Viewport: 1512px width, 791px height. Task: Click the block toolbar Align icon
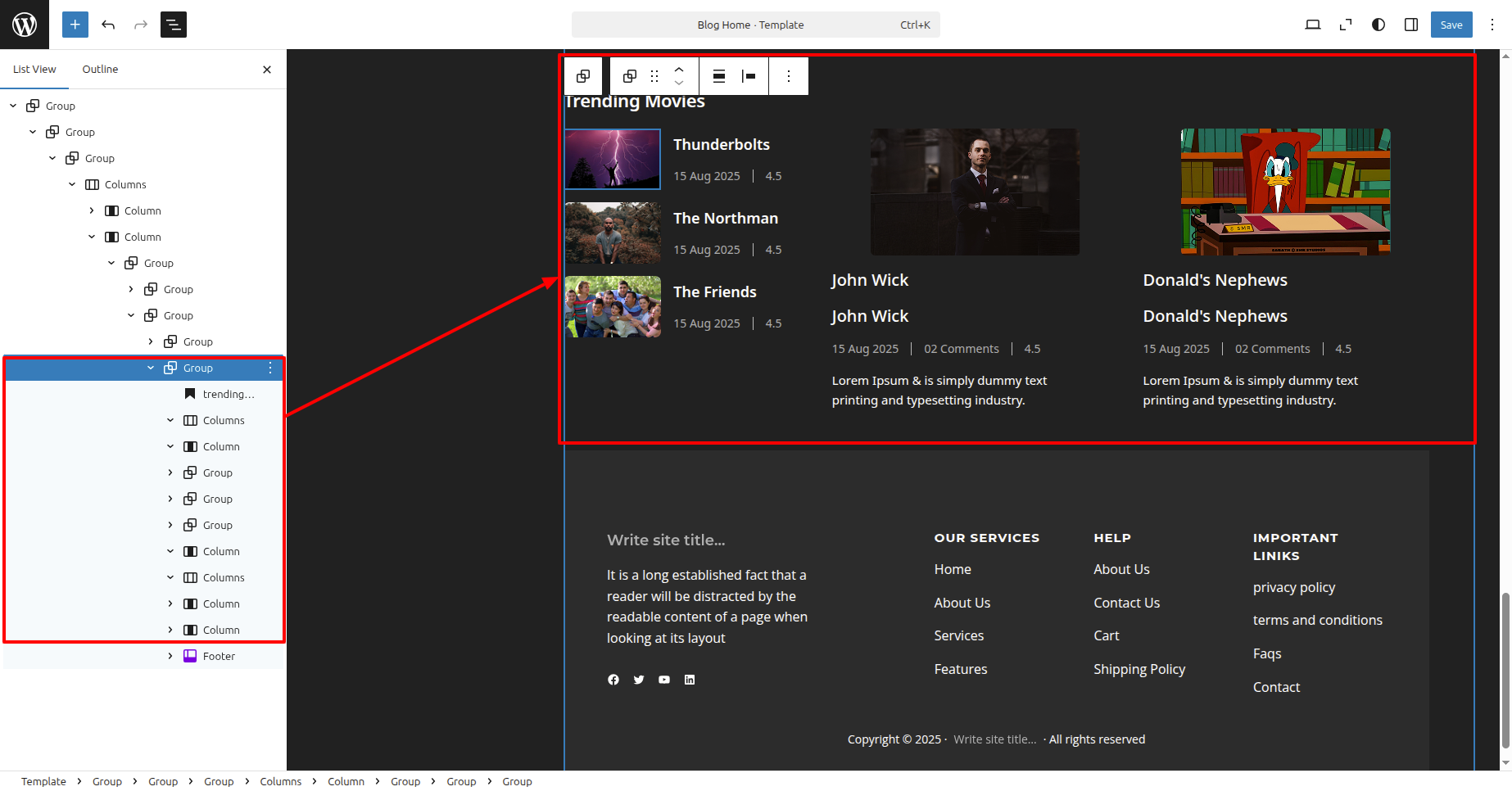[718, 76]
